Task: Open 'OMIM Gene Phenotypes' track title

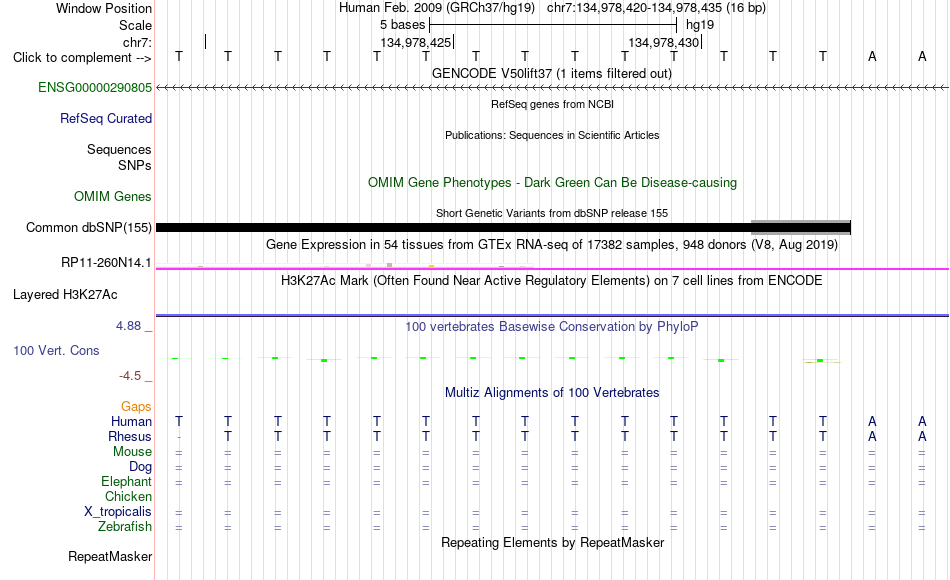Action: [x=553, y=183]
